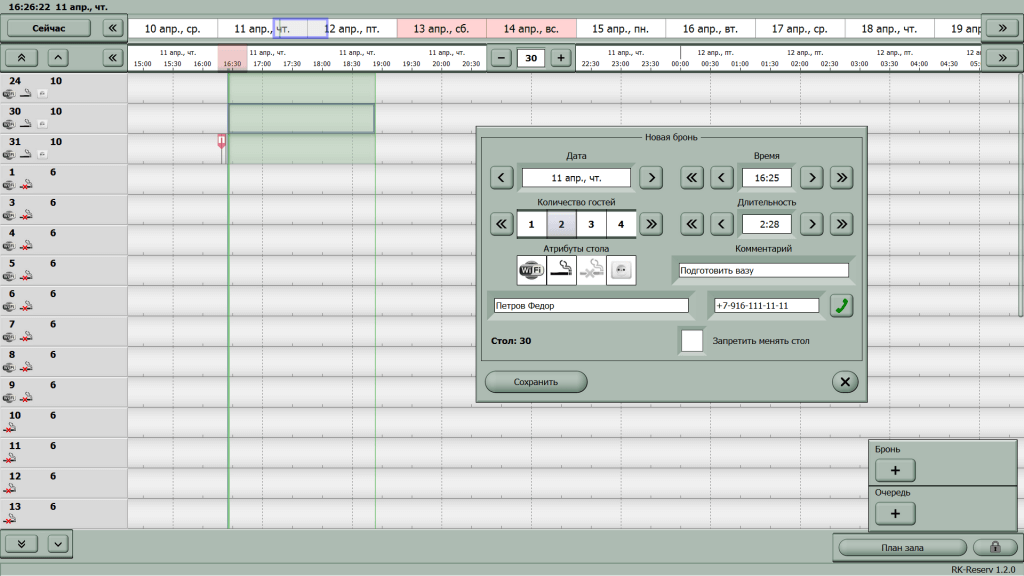The image size is (1024, 576).
Task: Select 1 guest
Action: [532, 224]
